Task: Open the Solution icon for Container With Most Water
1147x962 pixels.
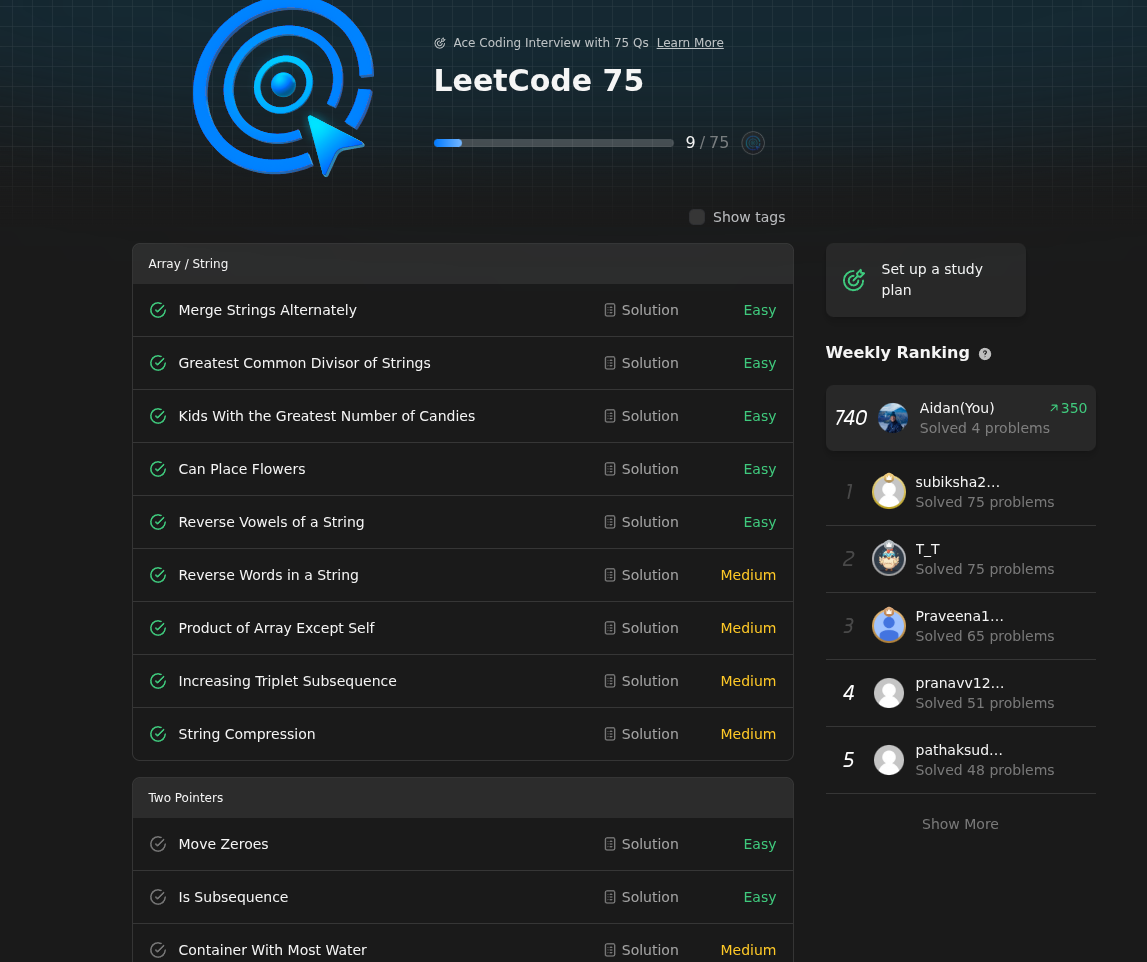Action: click(610, 950)
